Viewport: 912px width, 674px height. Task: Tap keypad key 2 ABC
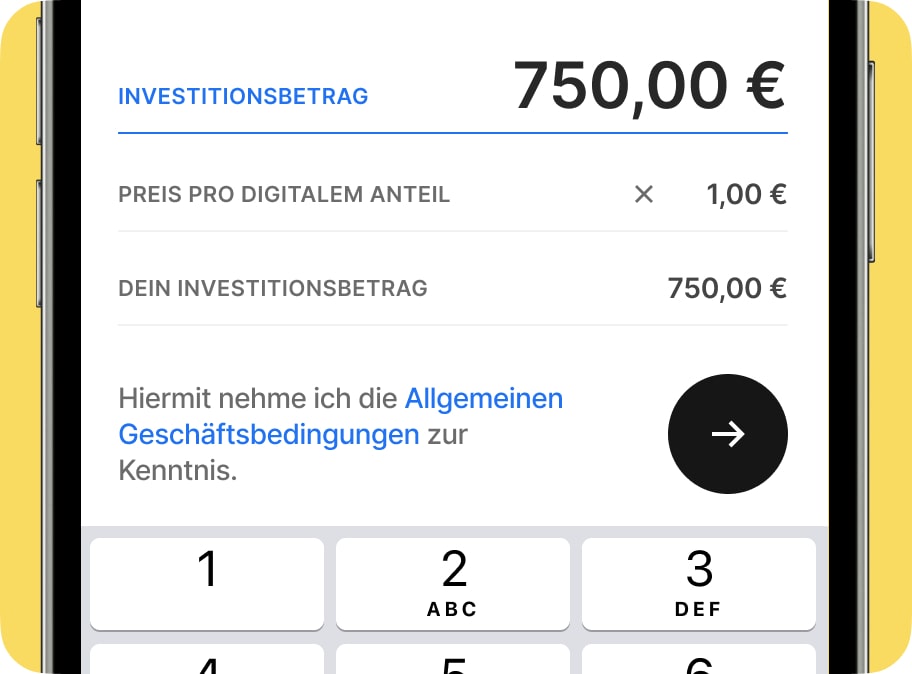pyautogui.click(x=453, y=584)
